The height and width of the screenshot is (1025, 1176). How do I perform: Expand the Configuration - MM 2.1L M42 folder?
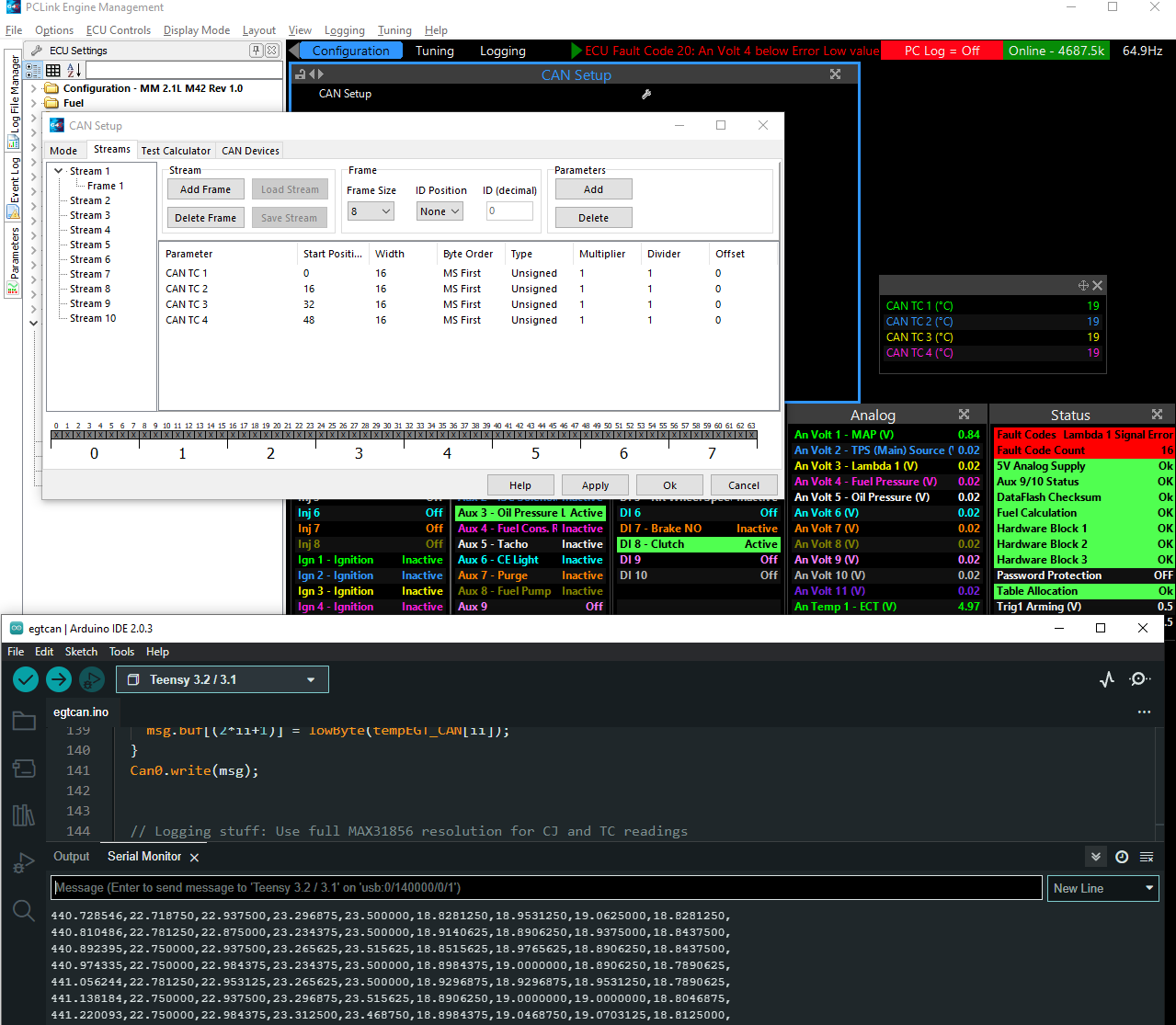coord(34,88)
